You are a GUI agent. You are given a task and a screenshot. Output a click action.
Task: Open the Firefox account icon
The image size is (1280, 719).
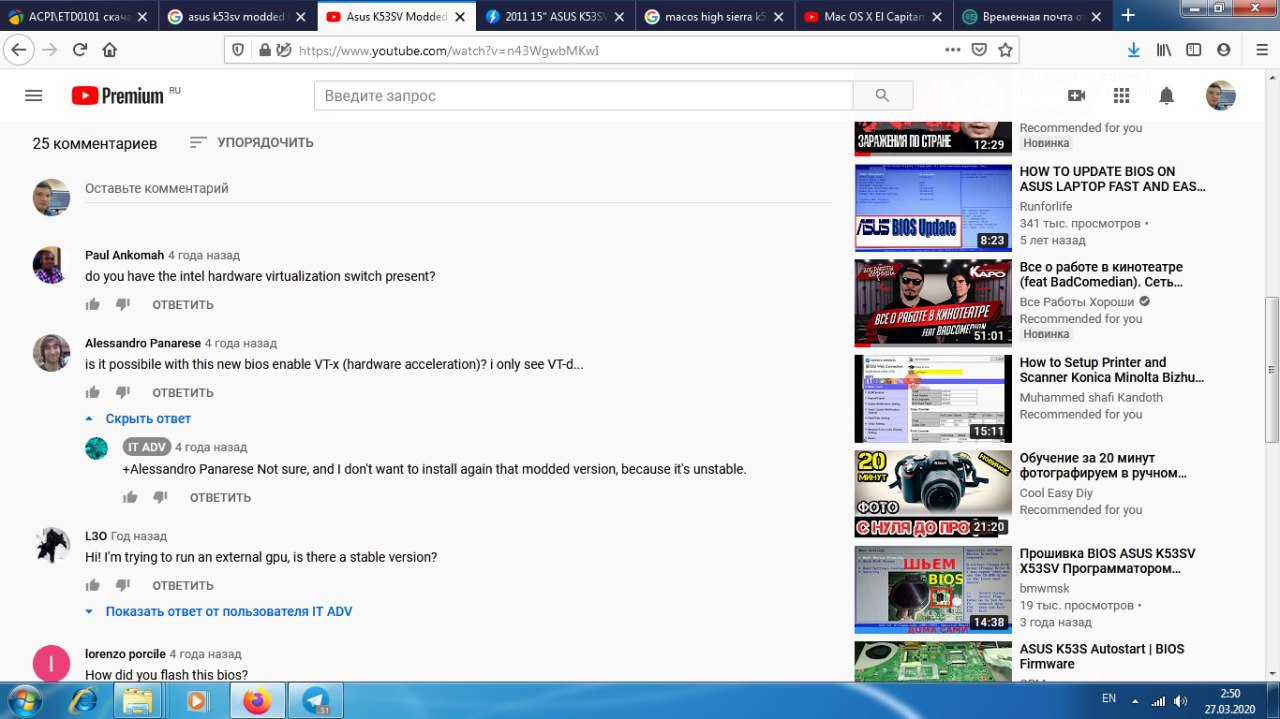pos(1223,50)
